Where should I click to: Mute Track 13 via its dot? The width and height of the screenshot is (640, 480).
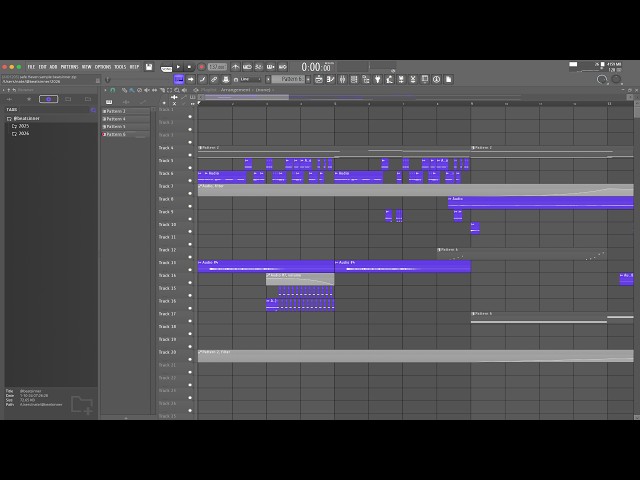(190, 269)
